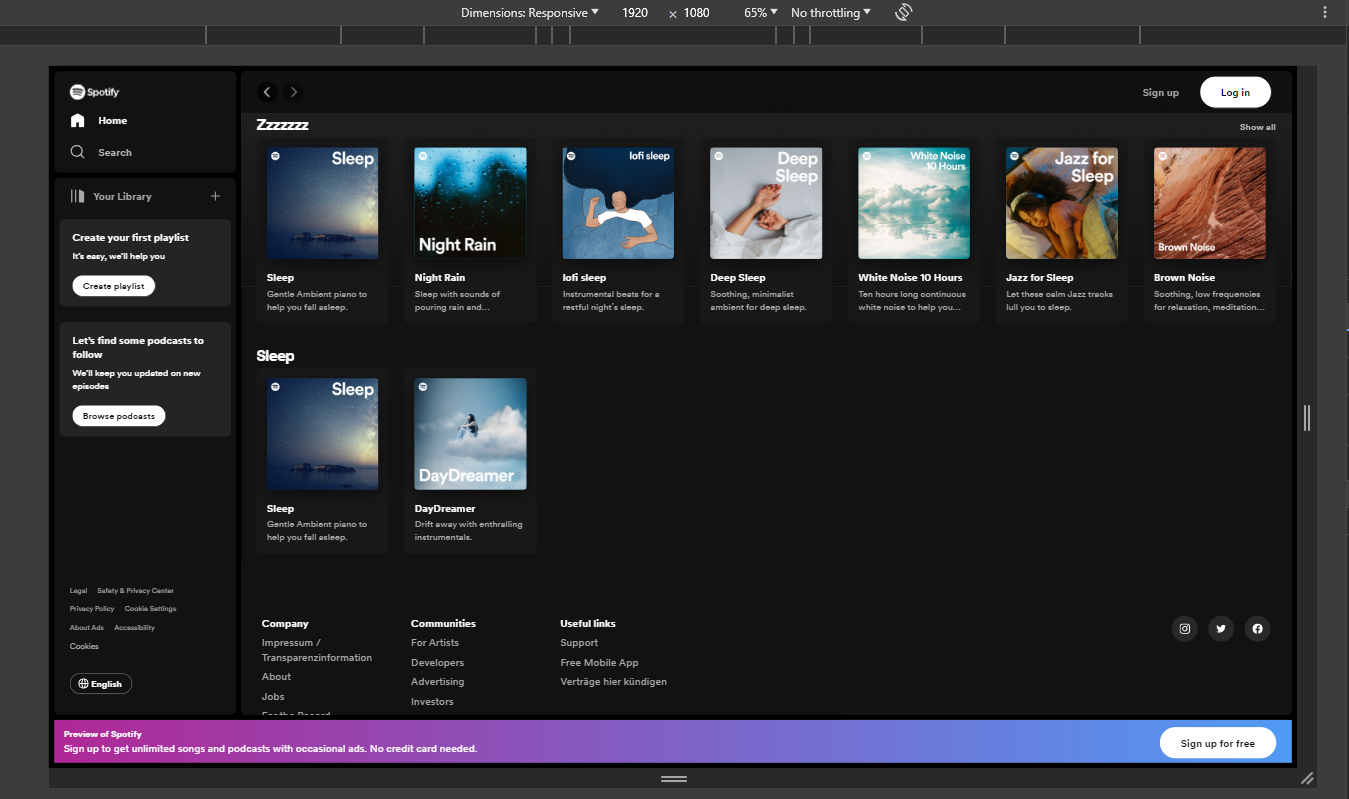Click the Zzzzzzz section heading
Viewport: 1349px width, 799px height.
tap(282, 125)
